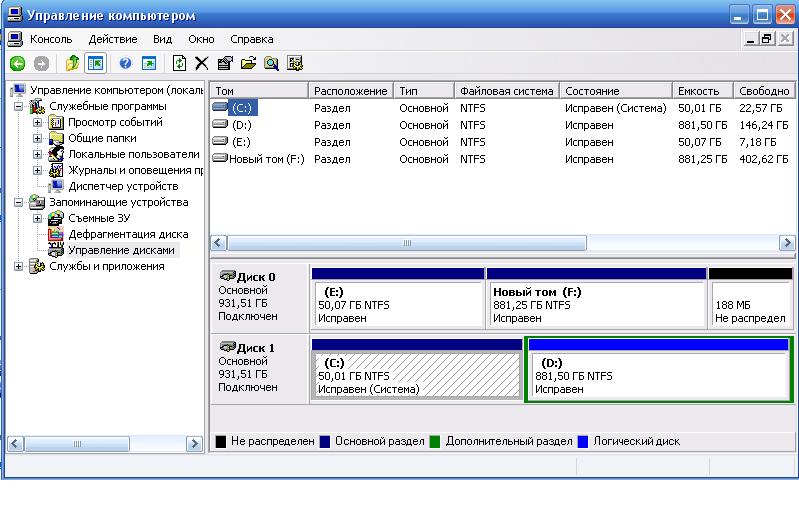Image resolution: width=799 pixels, height=512 pixels.
Task: Expand the Просмотр событий tree node
Action: pyautogui.click(x=38, y=122)
